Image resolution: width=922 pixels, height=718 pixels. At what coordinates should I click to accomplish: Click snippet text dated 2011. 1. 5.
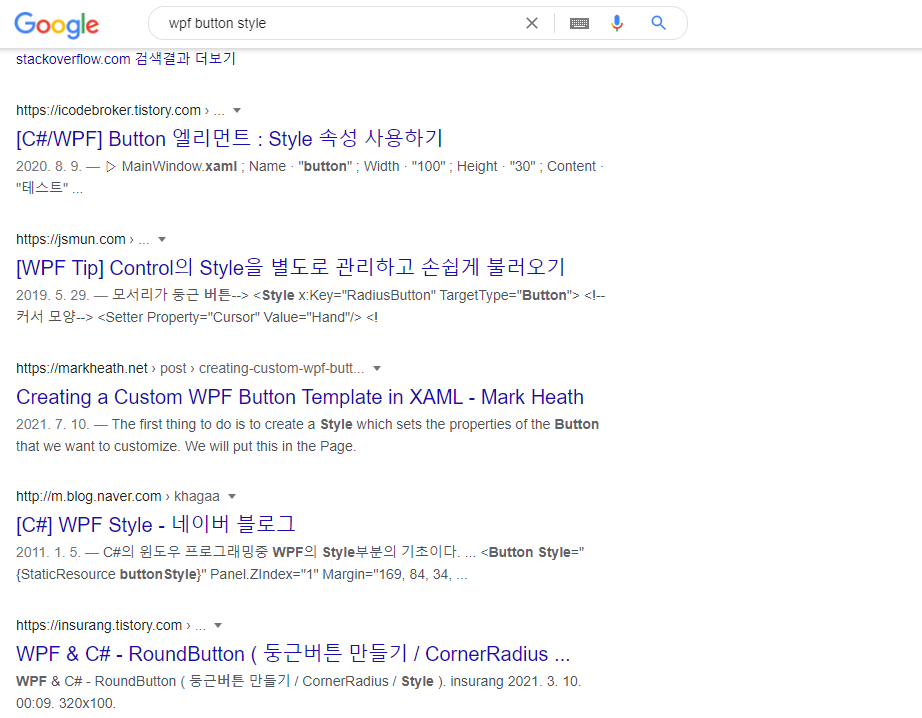[x=300, y=563]
